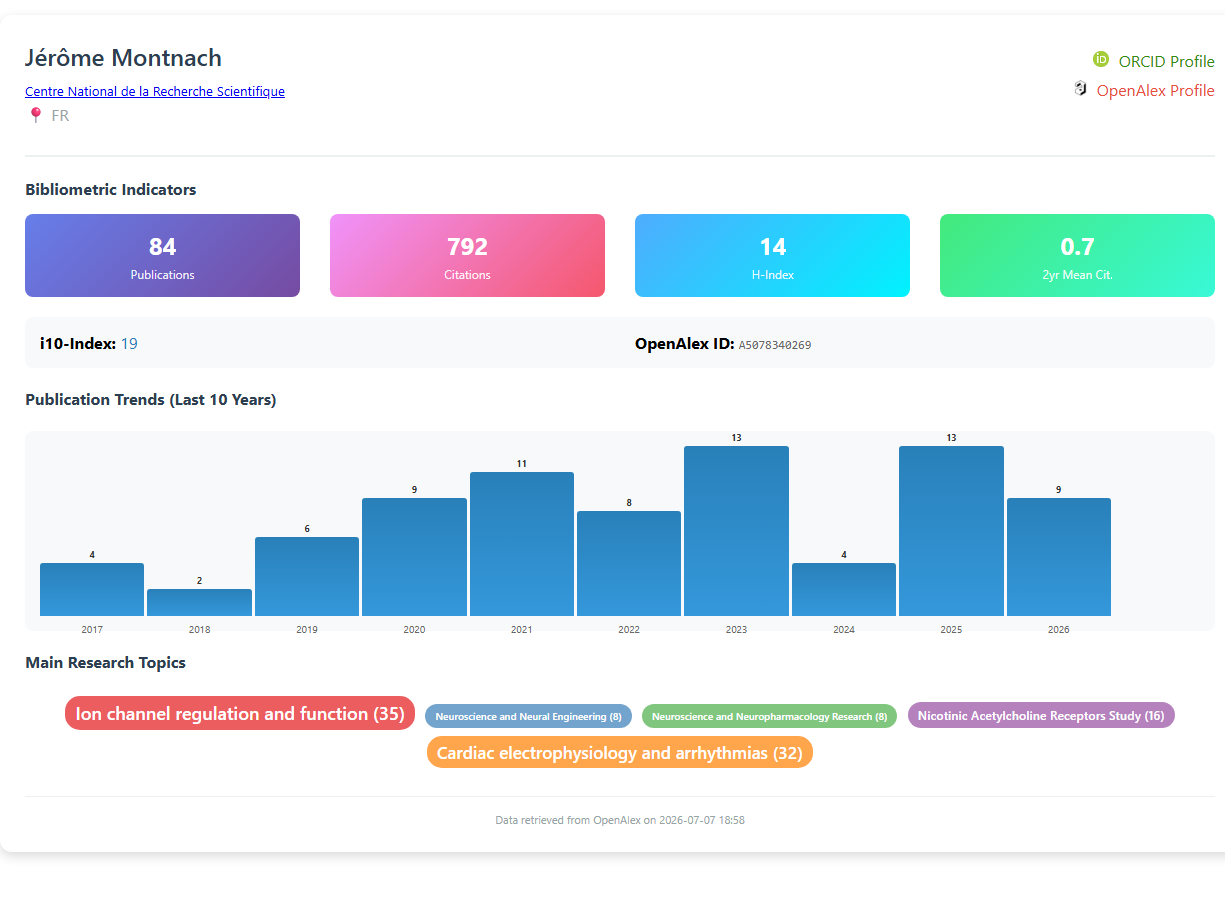Click the 2017 bar in publication chart
Image resolution: width=1225 pixels, height=904 pixels.
(x=92, y=589)
